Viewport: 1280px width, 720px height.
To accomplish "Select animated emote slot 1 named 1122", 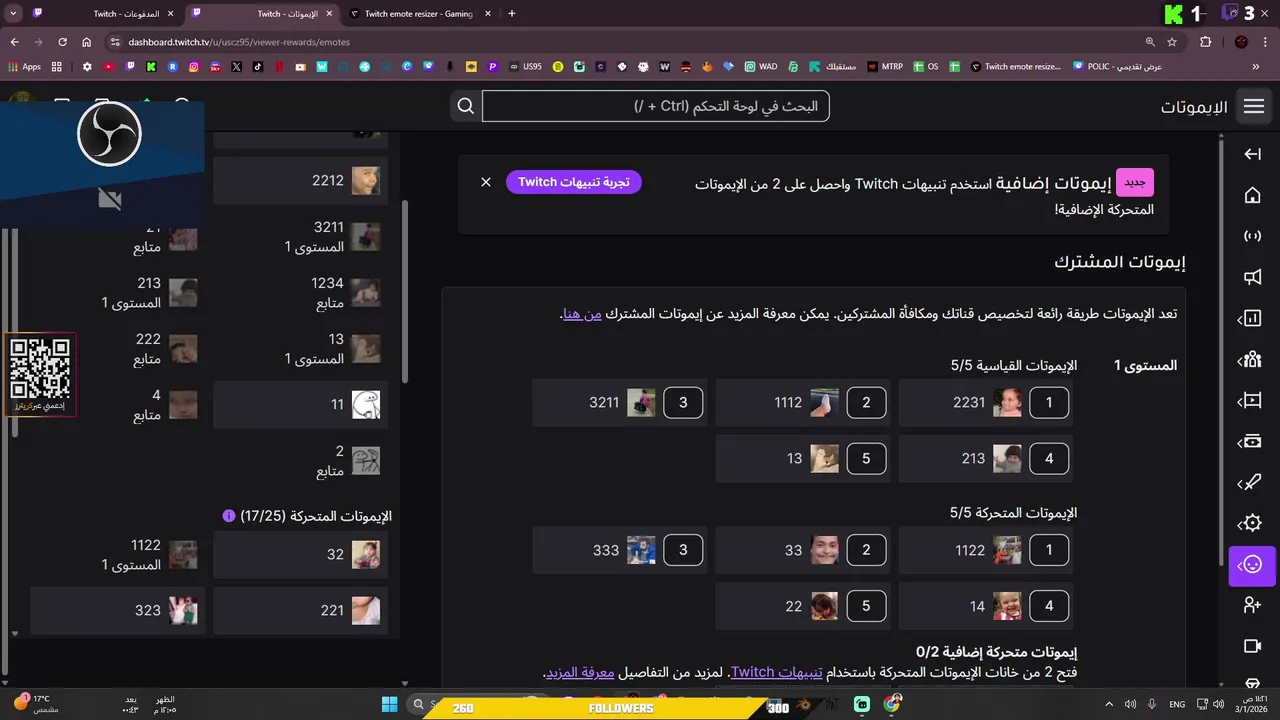I will click(x=986, y=550).
